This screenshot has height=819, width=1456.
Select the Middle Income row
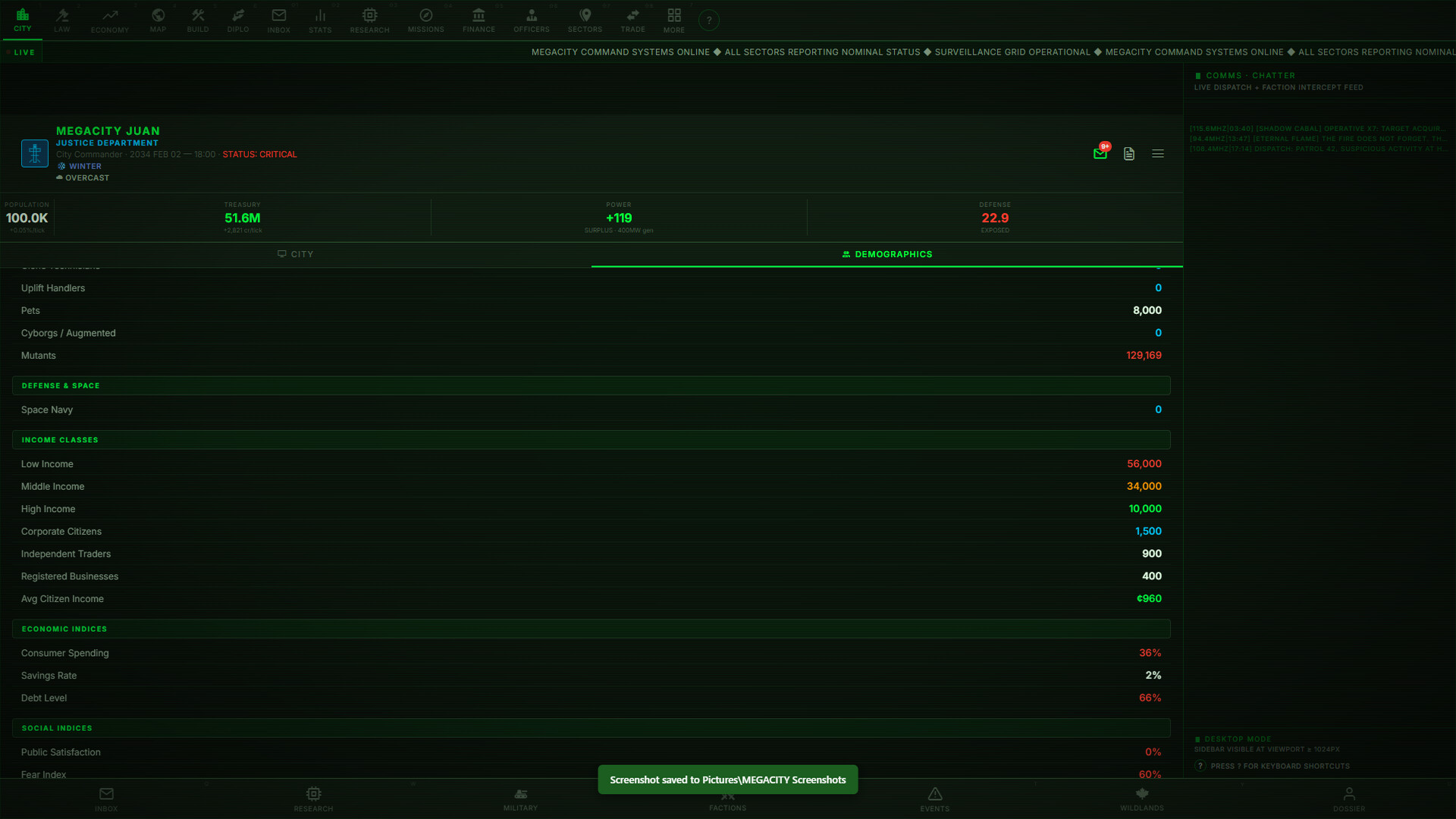[x=591, y=486]
